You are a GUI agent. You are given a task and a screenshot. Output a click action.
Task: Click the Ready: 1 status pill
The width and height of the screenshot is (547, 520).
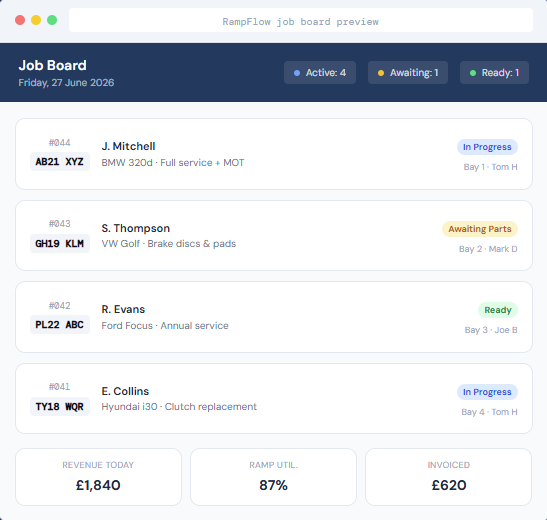click(494, 73)
